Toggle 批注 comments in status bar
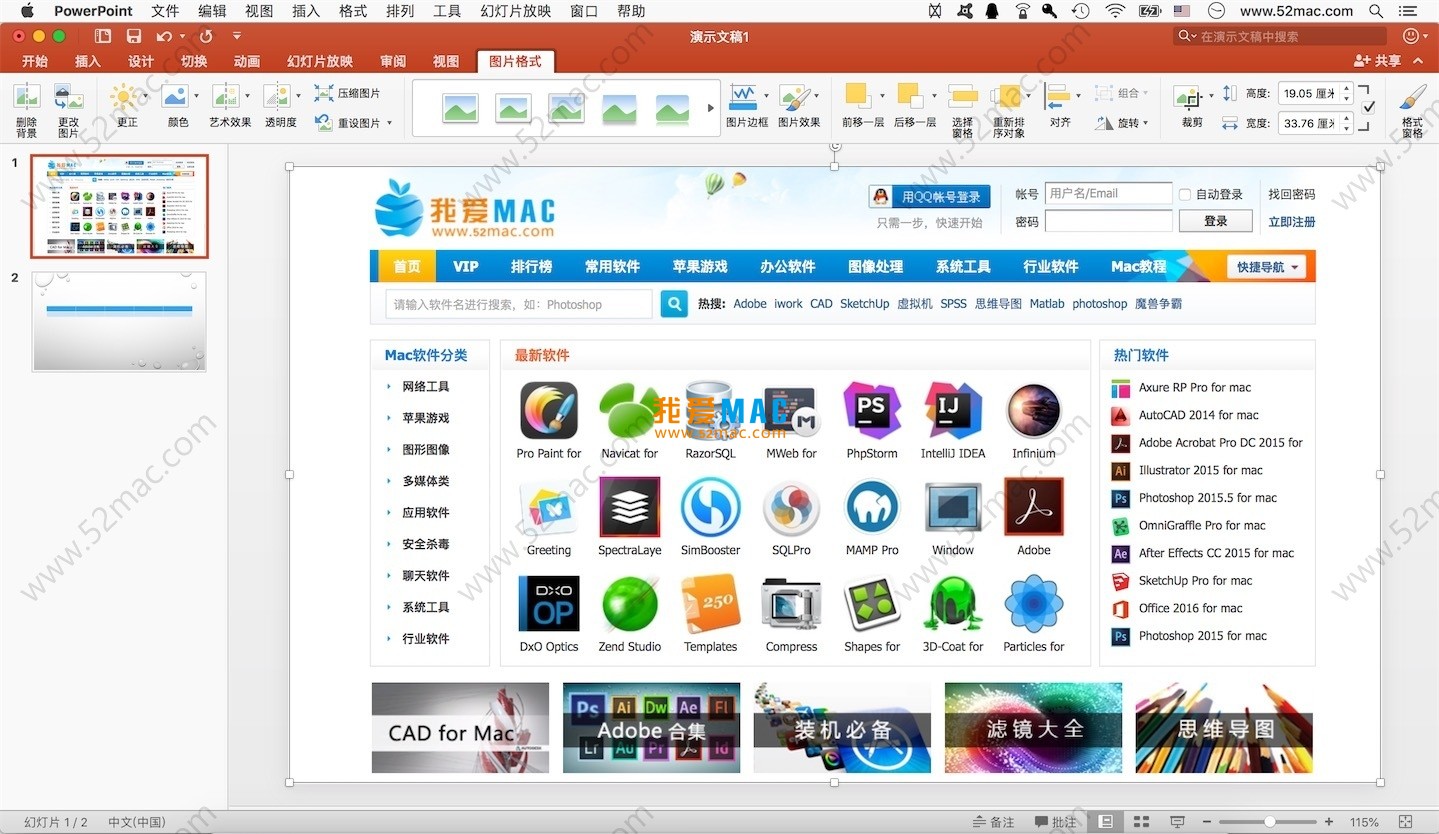This screenshot has height=834, width=1439. (x=1056, y=822)
